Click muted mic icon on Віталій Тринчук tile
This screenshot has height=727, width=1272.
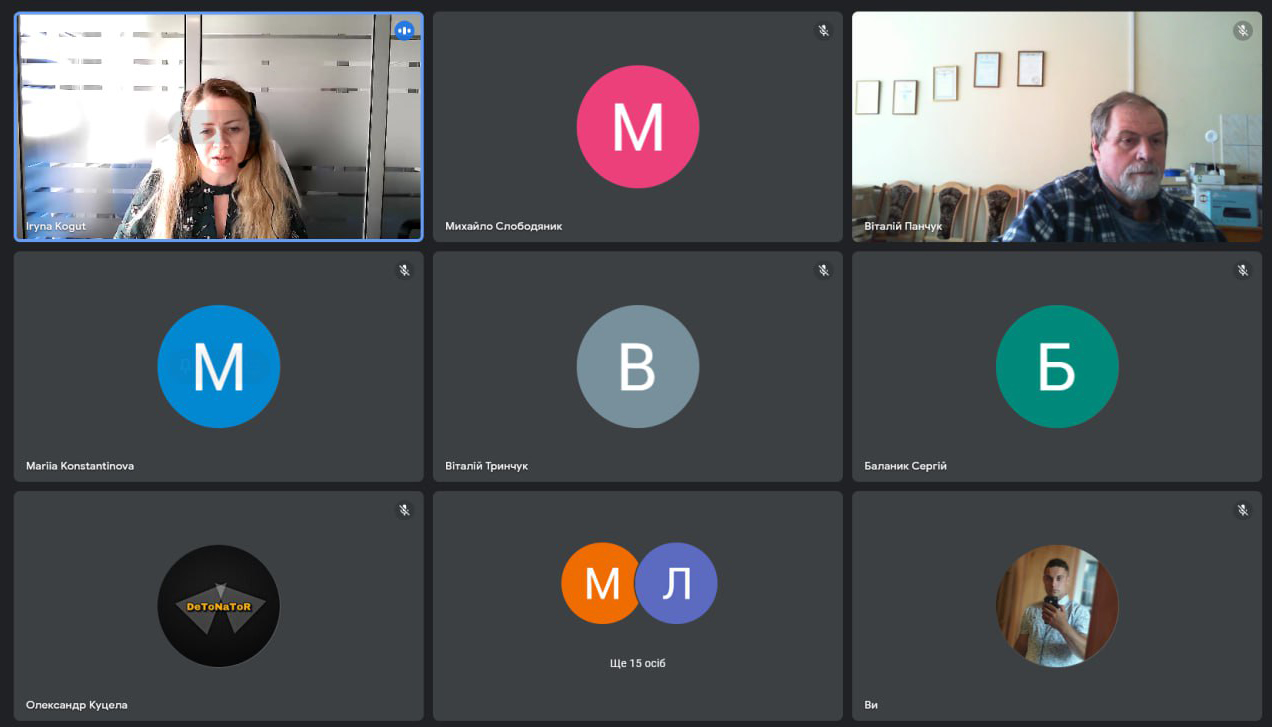pyautogui.click(x=823, y=271)
